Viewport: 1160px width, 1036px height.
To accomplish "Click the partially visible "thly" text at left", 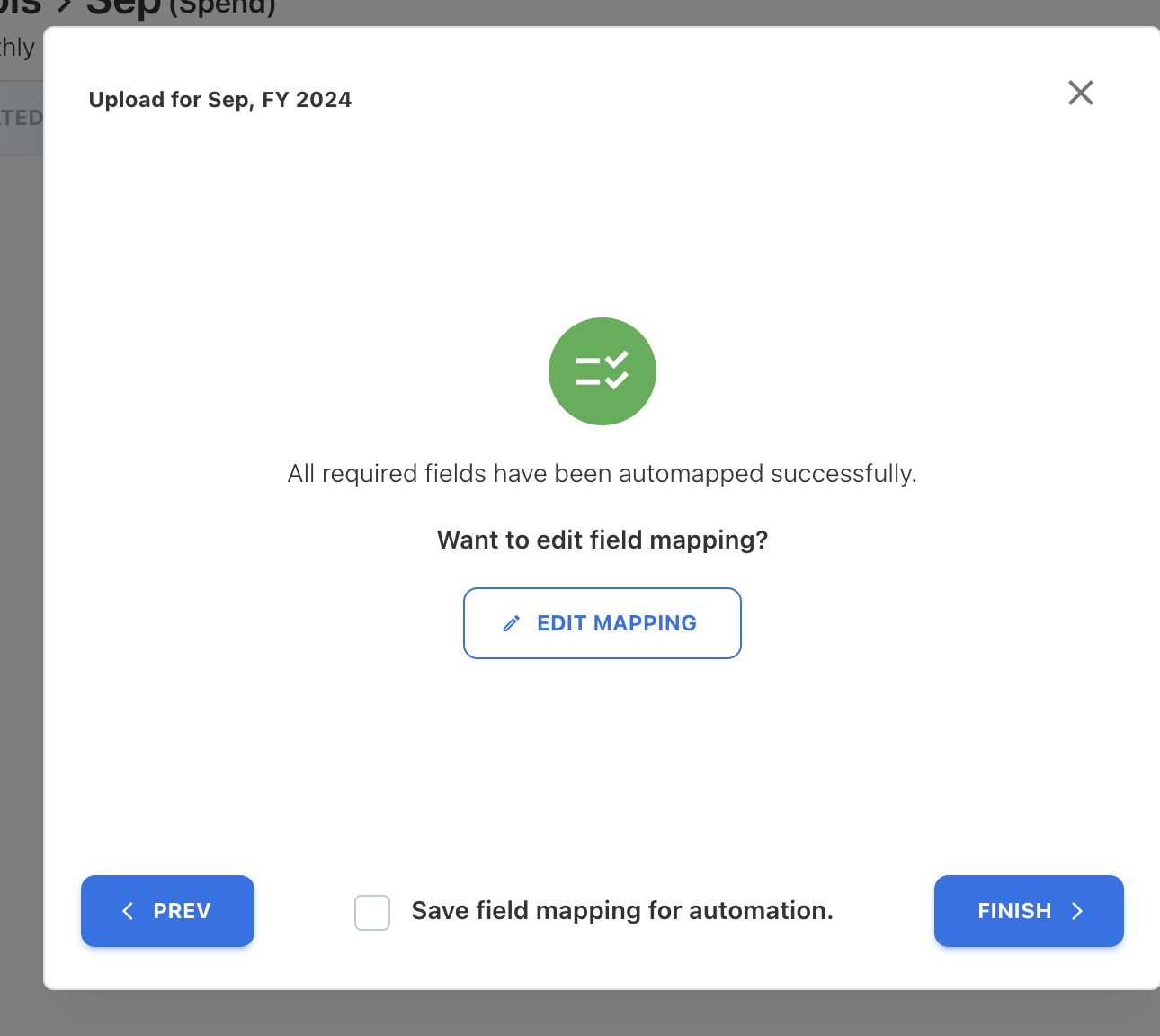I will [x=17, y=48].
